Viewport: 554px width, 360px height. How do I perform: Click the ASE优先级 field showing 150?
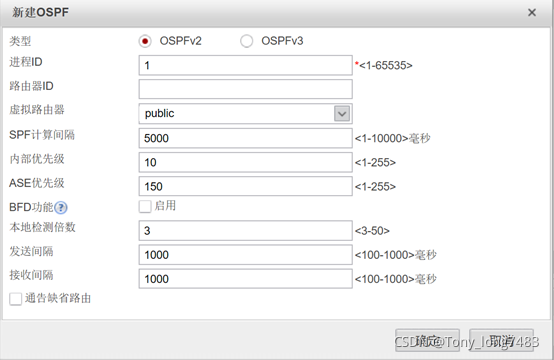pos(246,186)
